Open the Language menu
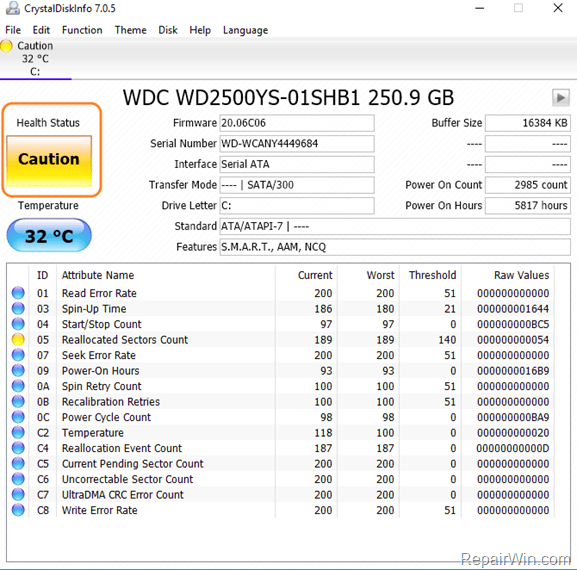This screenshot has height=570, width=577. tap(245, 30)
